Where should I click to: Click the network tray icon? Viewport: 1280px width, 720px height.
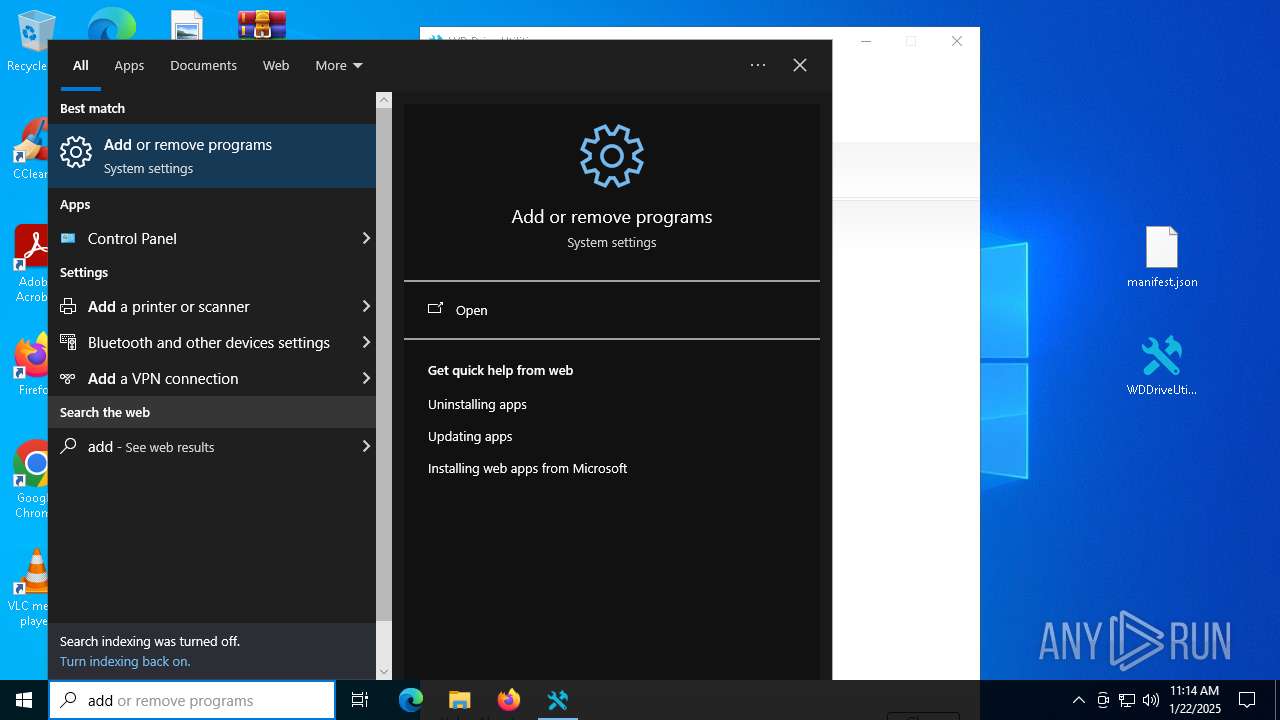1127,700
